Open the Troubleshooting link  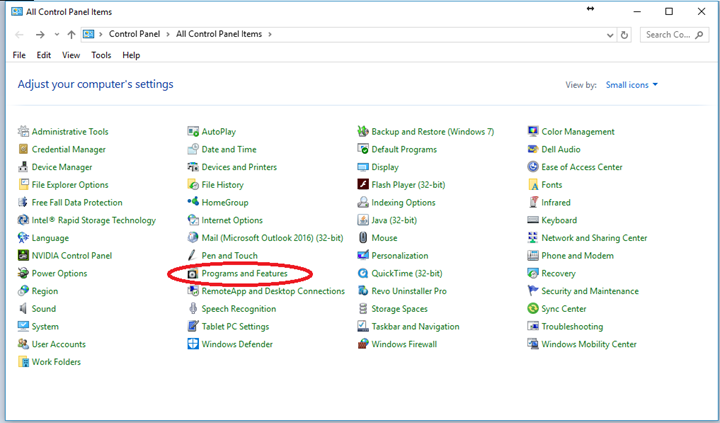coord(572,327)
